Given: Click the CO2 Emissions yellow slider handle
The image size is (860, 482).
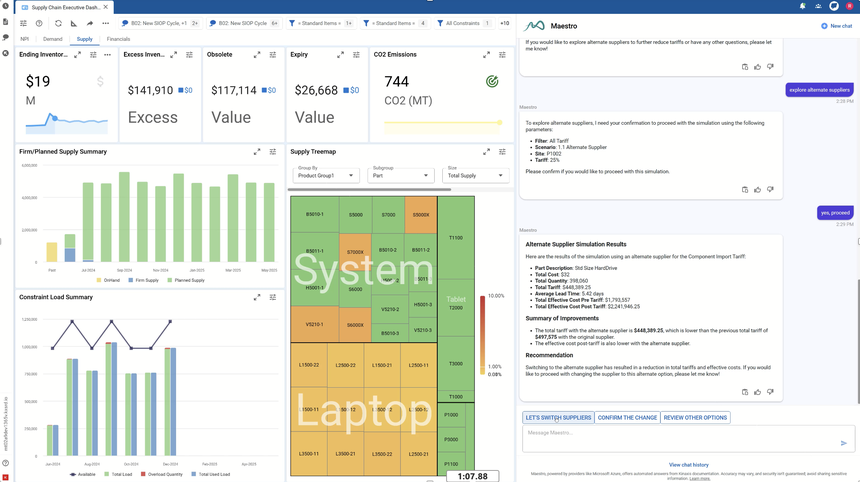Looking at the screenshot, I should pos(500,123).
